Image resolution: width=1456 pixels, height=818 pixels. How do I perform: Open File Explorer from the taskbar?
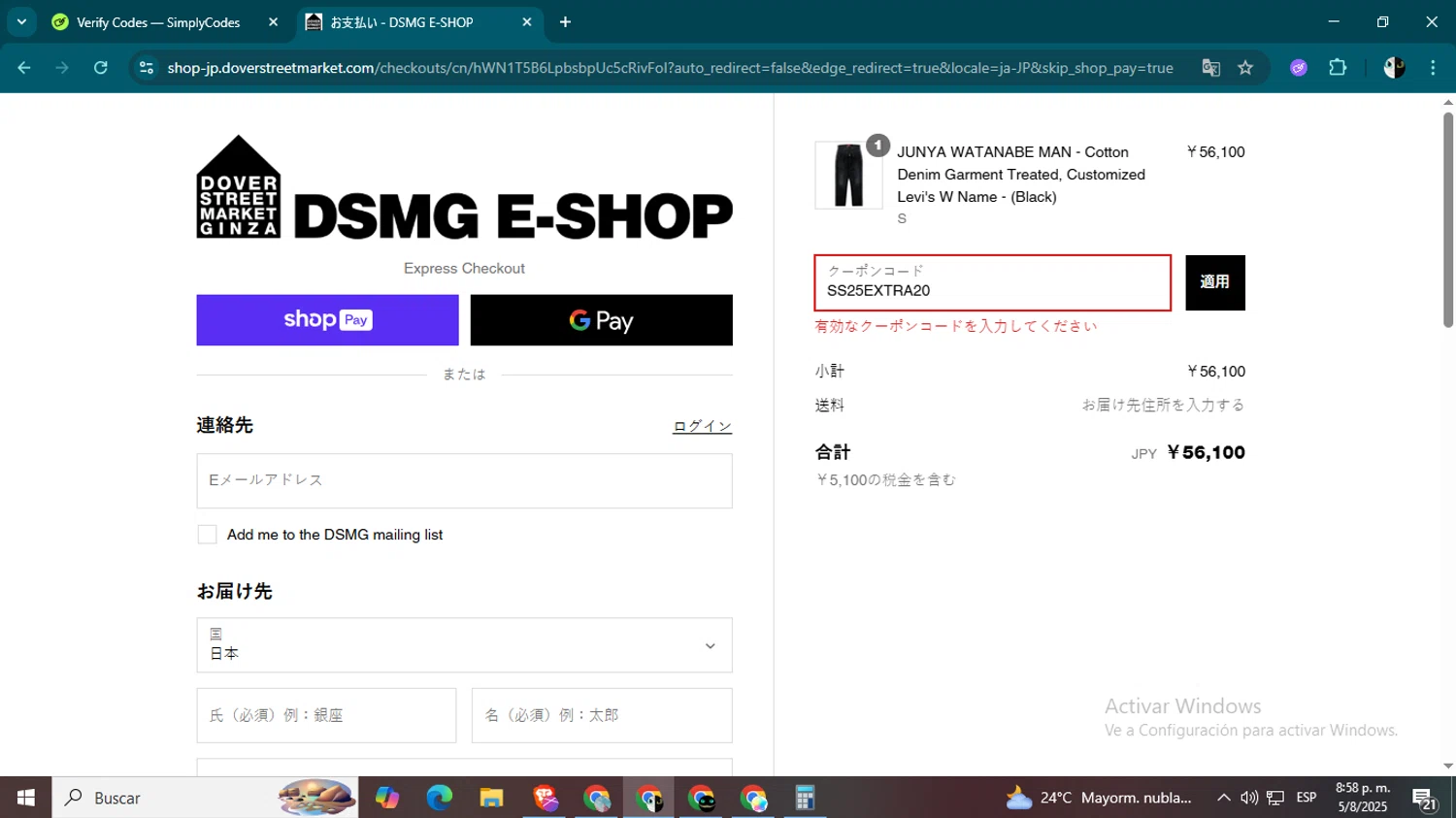[492, 798]
